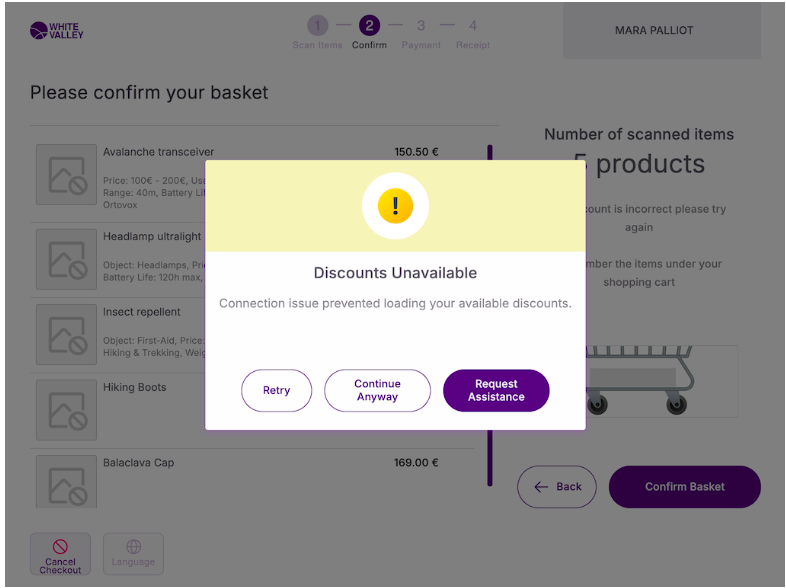Screen dimensions: 786x588
Task: Go Back with the arrow button
Action: coord(557,487)
